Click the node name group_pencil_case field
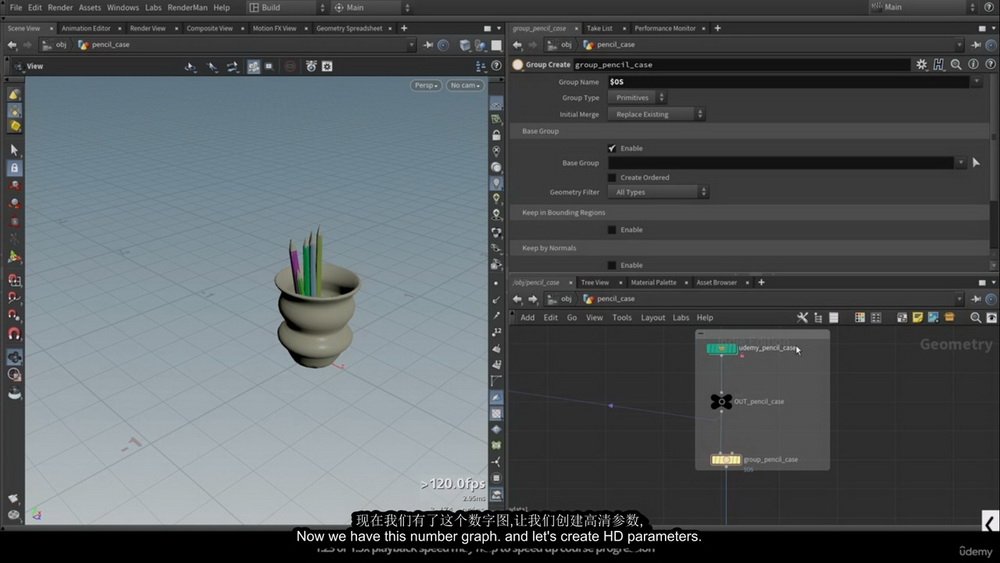The image size is (1000, 563). tap(741, 64)
